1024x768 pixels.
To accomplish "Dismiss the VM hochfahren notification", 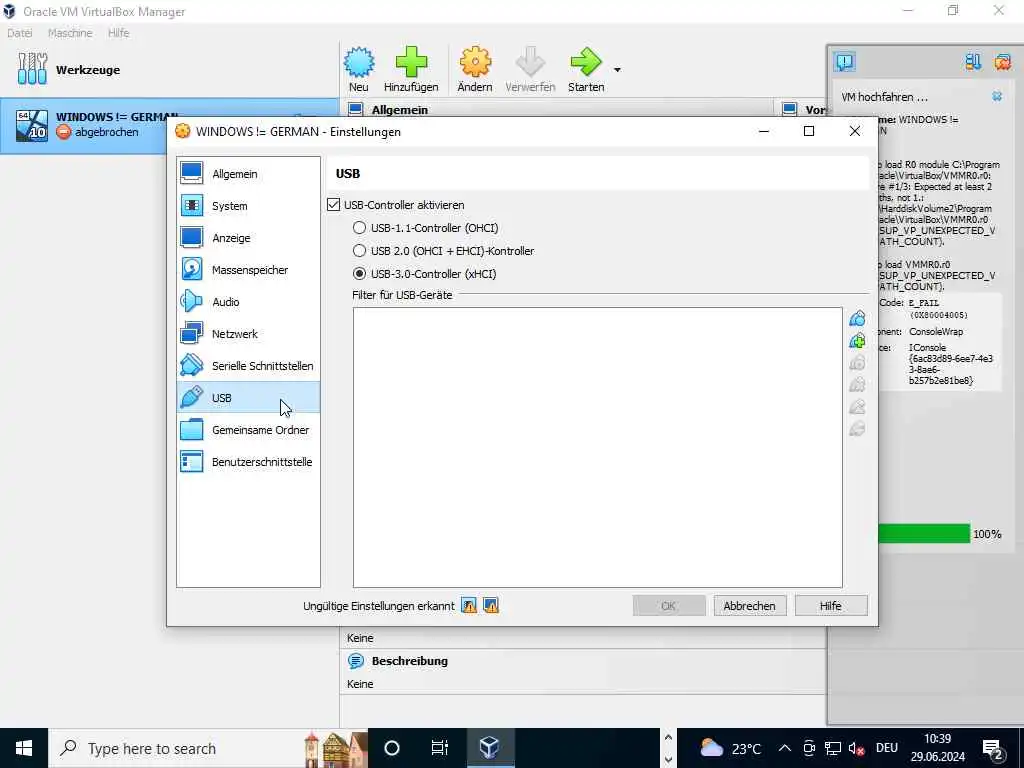I will pos(997,96).
